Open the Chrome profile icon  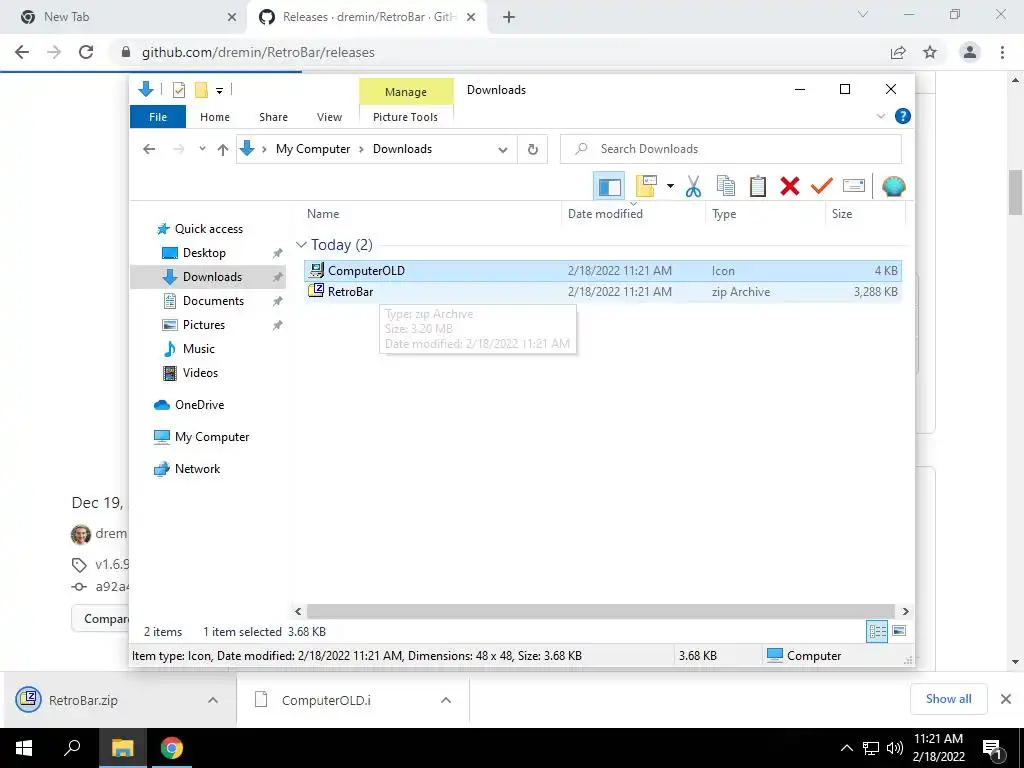pyautogui.click(x=970, y=52)
